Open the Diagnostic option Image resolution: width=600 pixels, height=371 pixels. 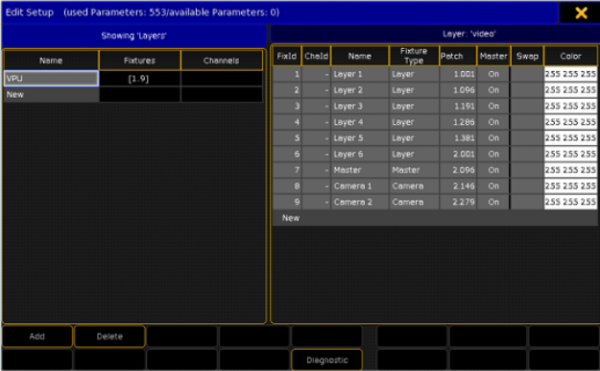(x=327, y=360)
